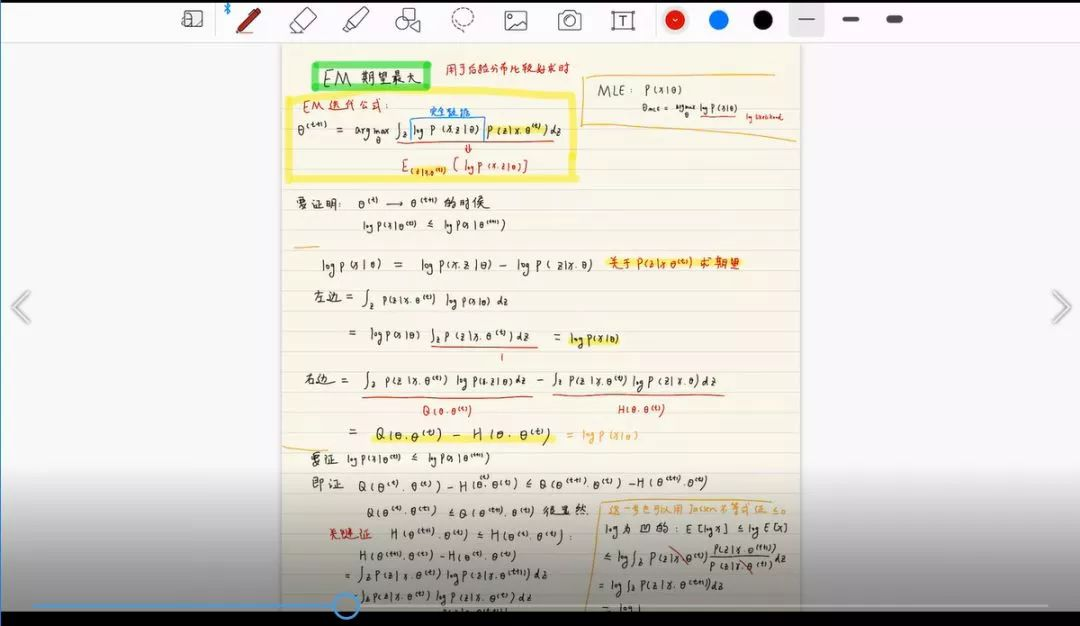Open the page view mode icon
This screenshot has height=626, width=1080.
pyautogui.click(x=192, y=19)
